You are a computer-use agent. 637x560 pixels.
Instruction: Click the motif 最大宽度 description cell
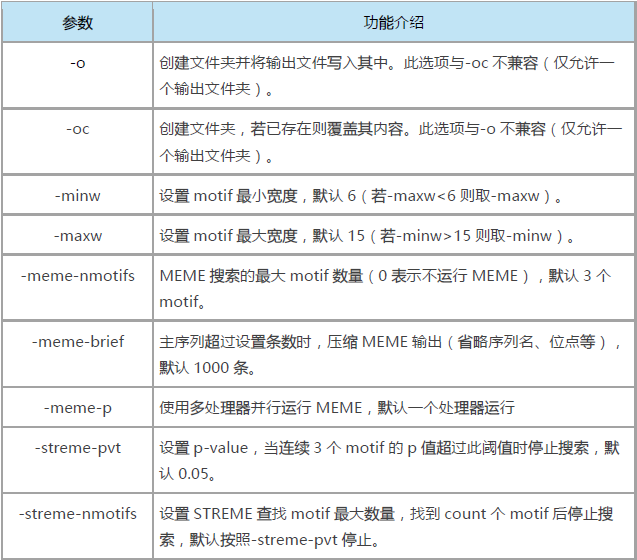coord(367,237)
